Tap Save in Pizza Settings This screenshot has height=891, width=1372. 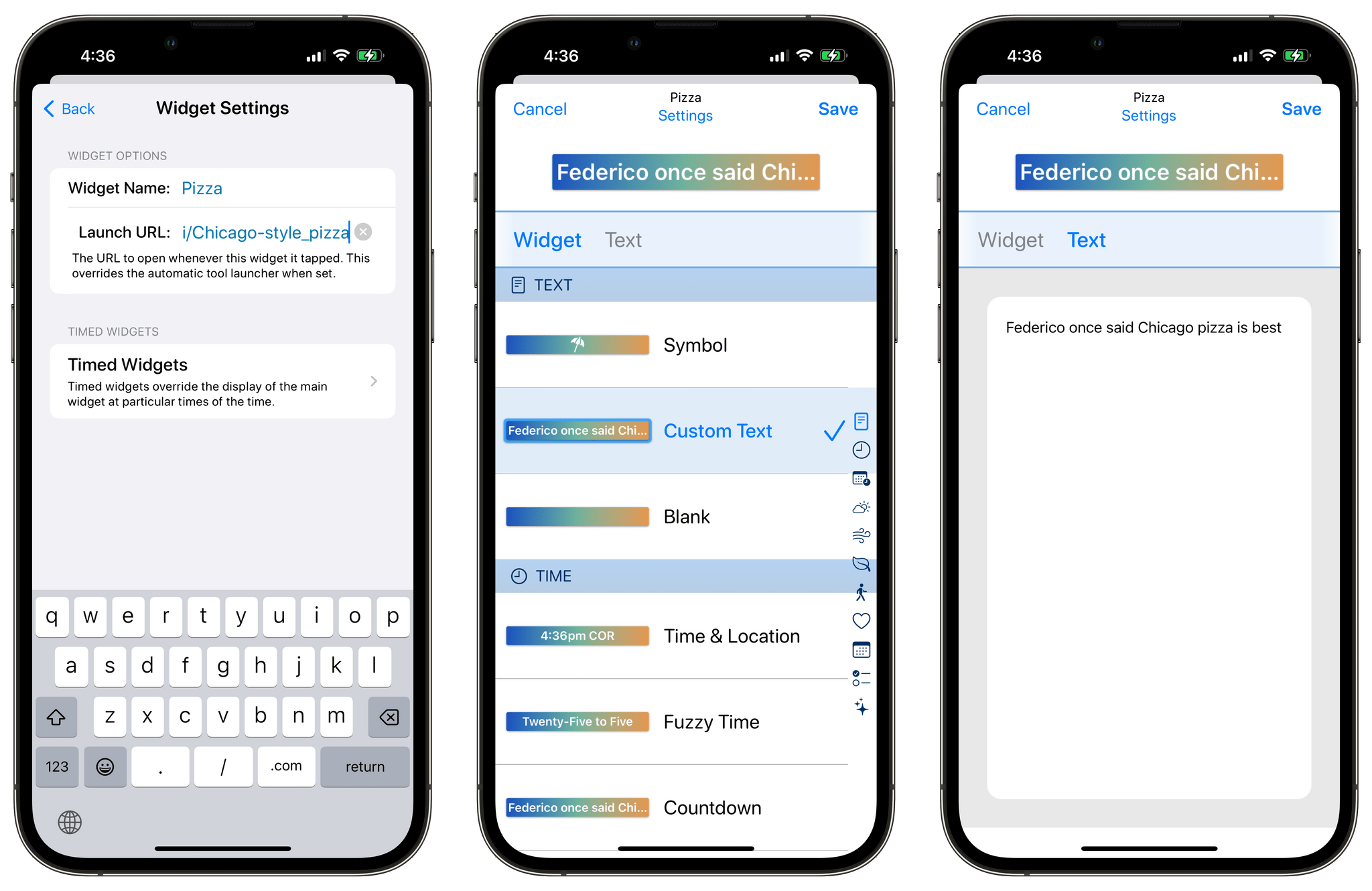[838, 109]
